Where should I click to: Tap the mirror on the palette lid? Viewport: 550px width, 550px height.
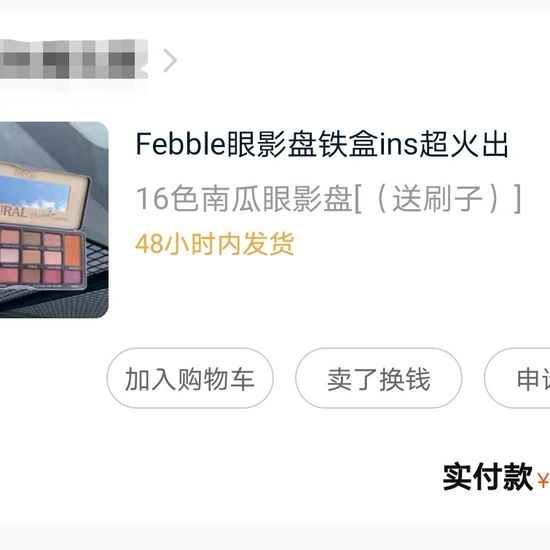[x=33, y=193]
